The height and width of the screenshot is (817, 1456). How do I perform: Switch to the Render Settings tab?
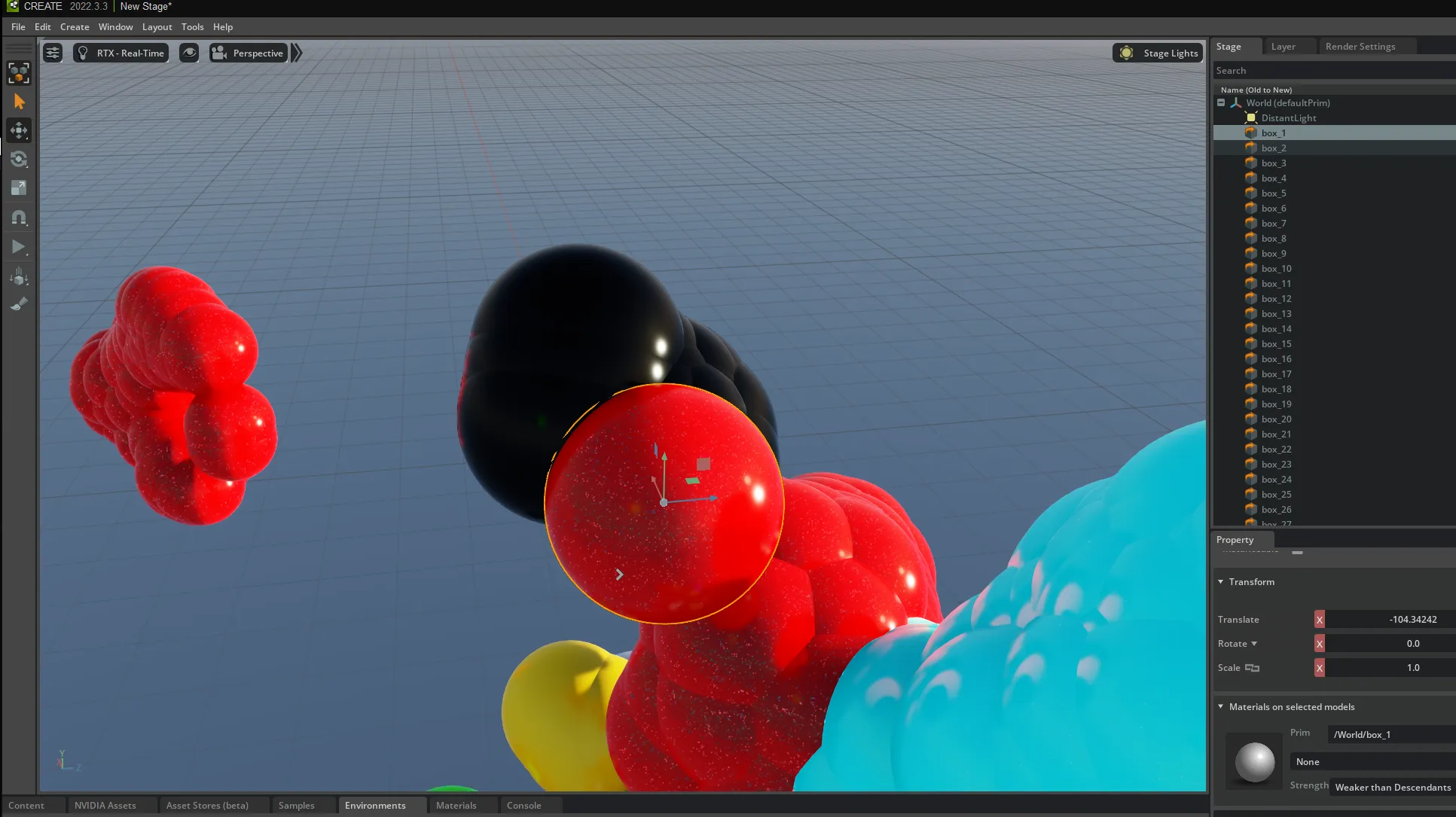pyautogui.click(x=1360, y=47)
